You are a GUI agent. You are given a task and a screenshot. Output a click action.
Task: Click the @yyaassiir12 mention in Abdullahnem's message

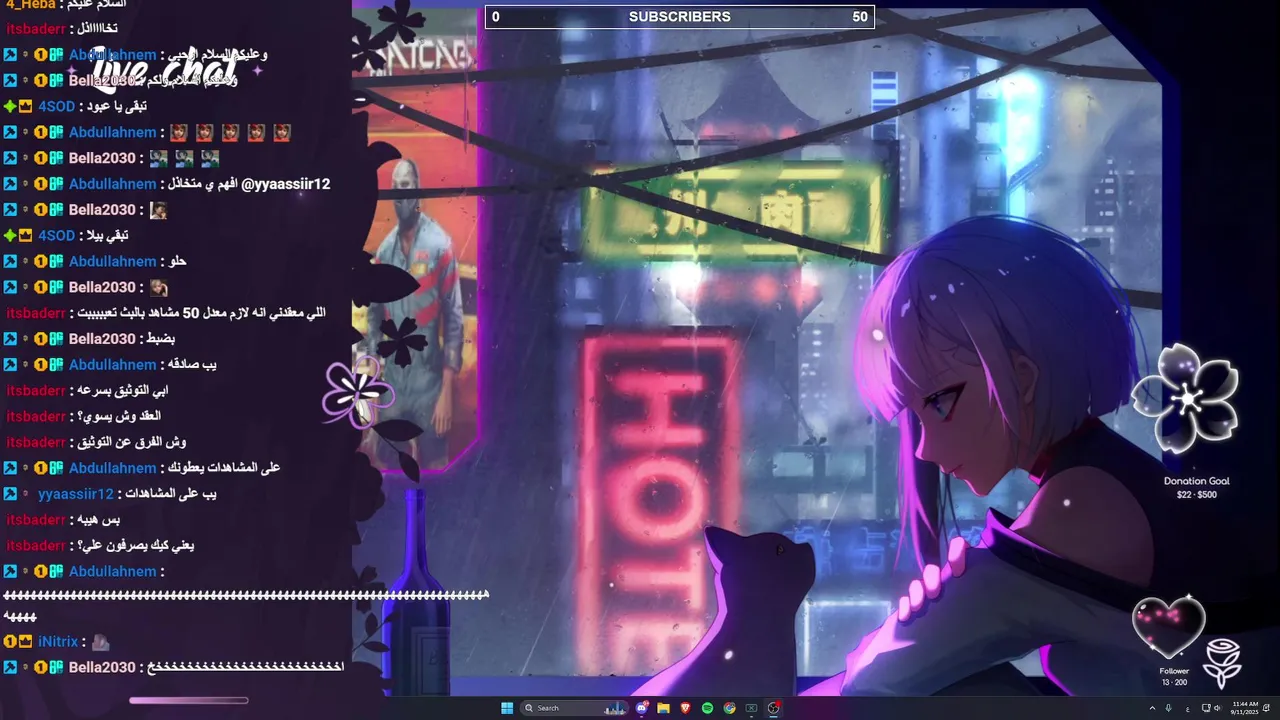click(286, 184)
